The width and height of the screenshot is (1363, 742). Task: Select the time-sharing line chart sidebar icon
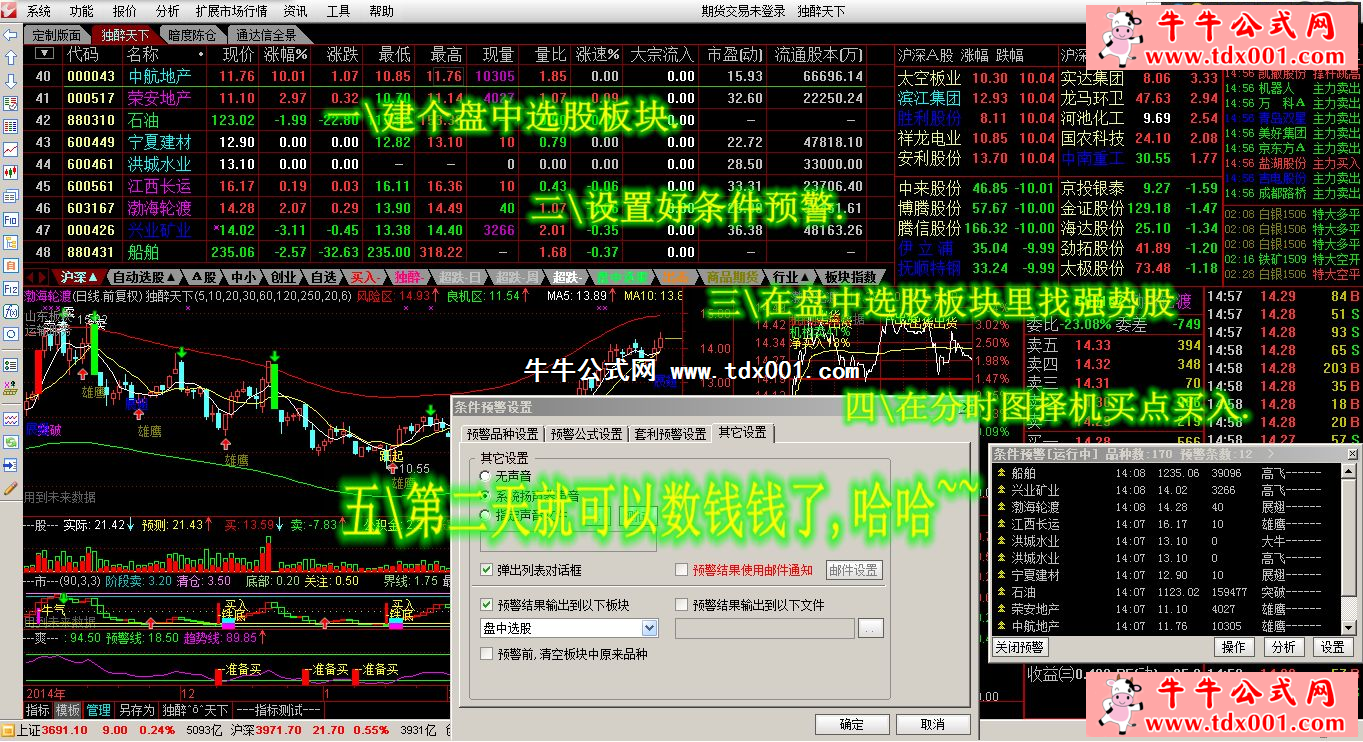click(10, 149)
